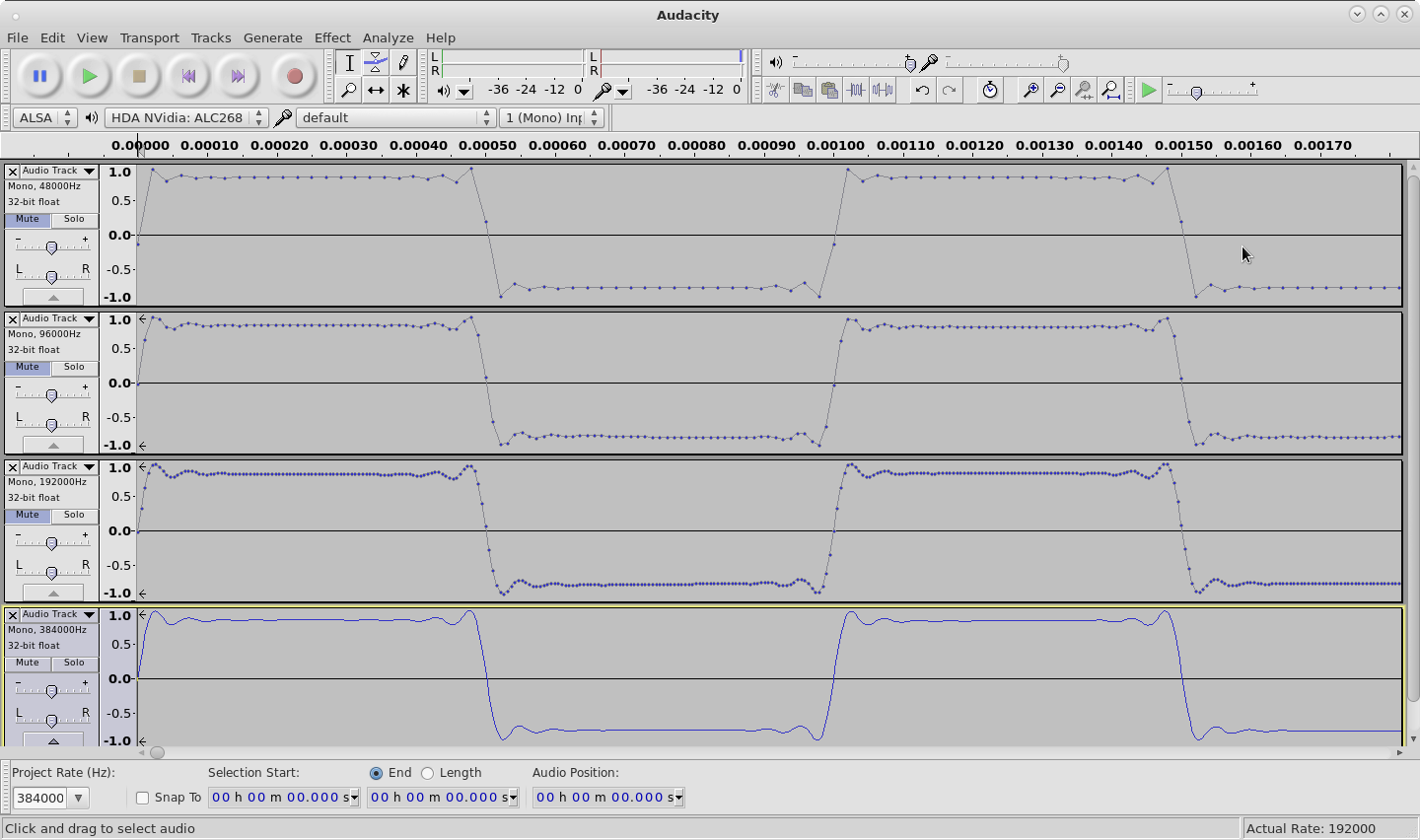Solo the 192000Hz audio track
The width and height of the screenshot is (1420, 840).
[x=74, y=515]
